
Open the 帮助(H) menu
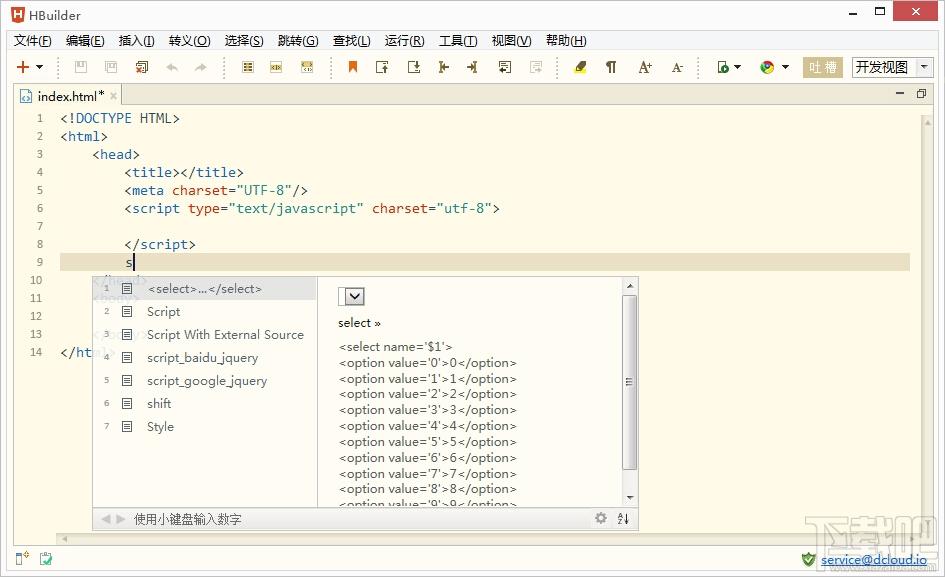tap(566, 40)
